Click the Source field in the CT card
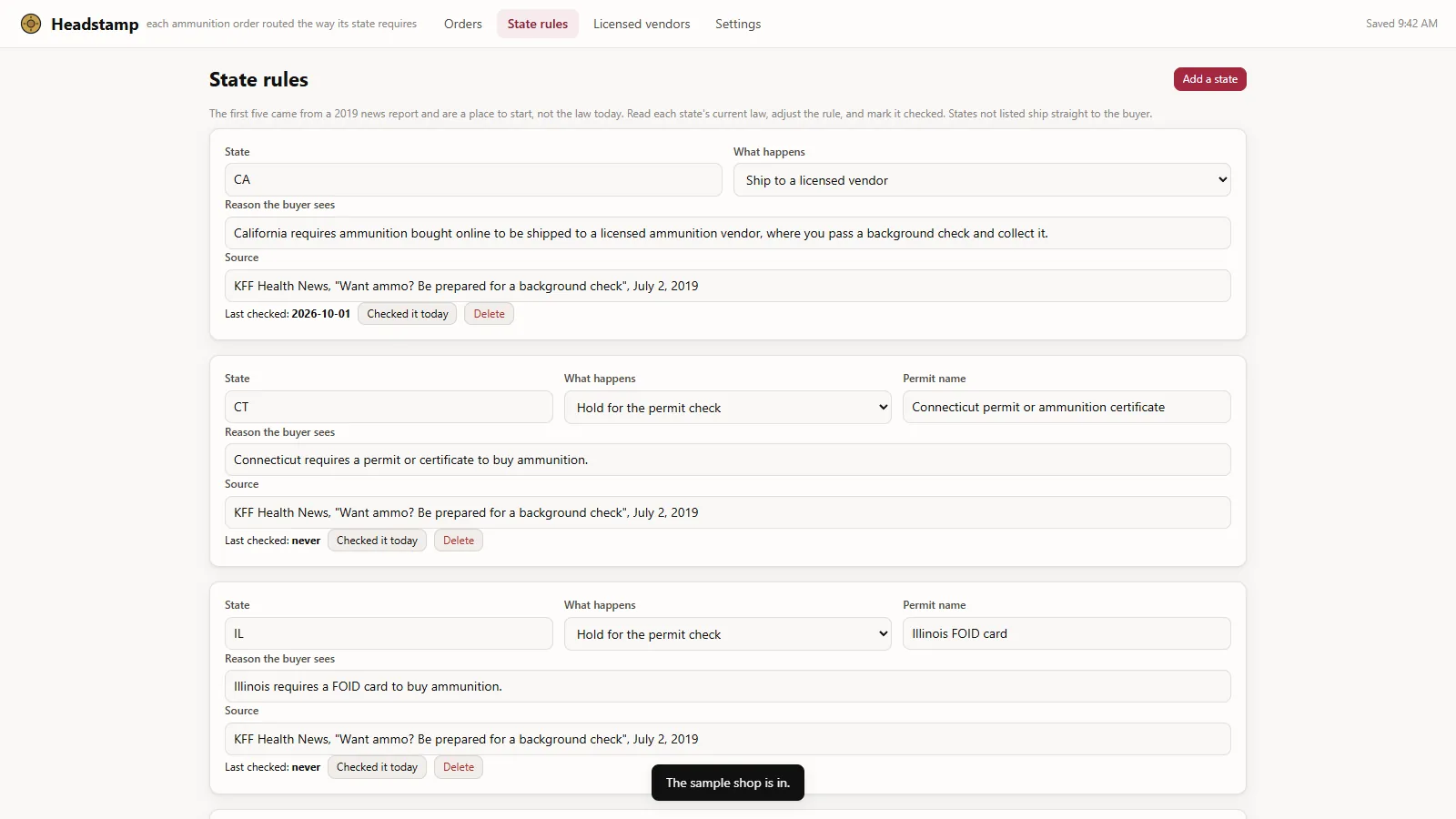The height and width of the screenshot is (819, 1456). click(728, 512)
